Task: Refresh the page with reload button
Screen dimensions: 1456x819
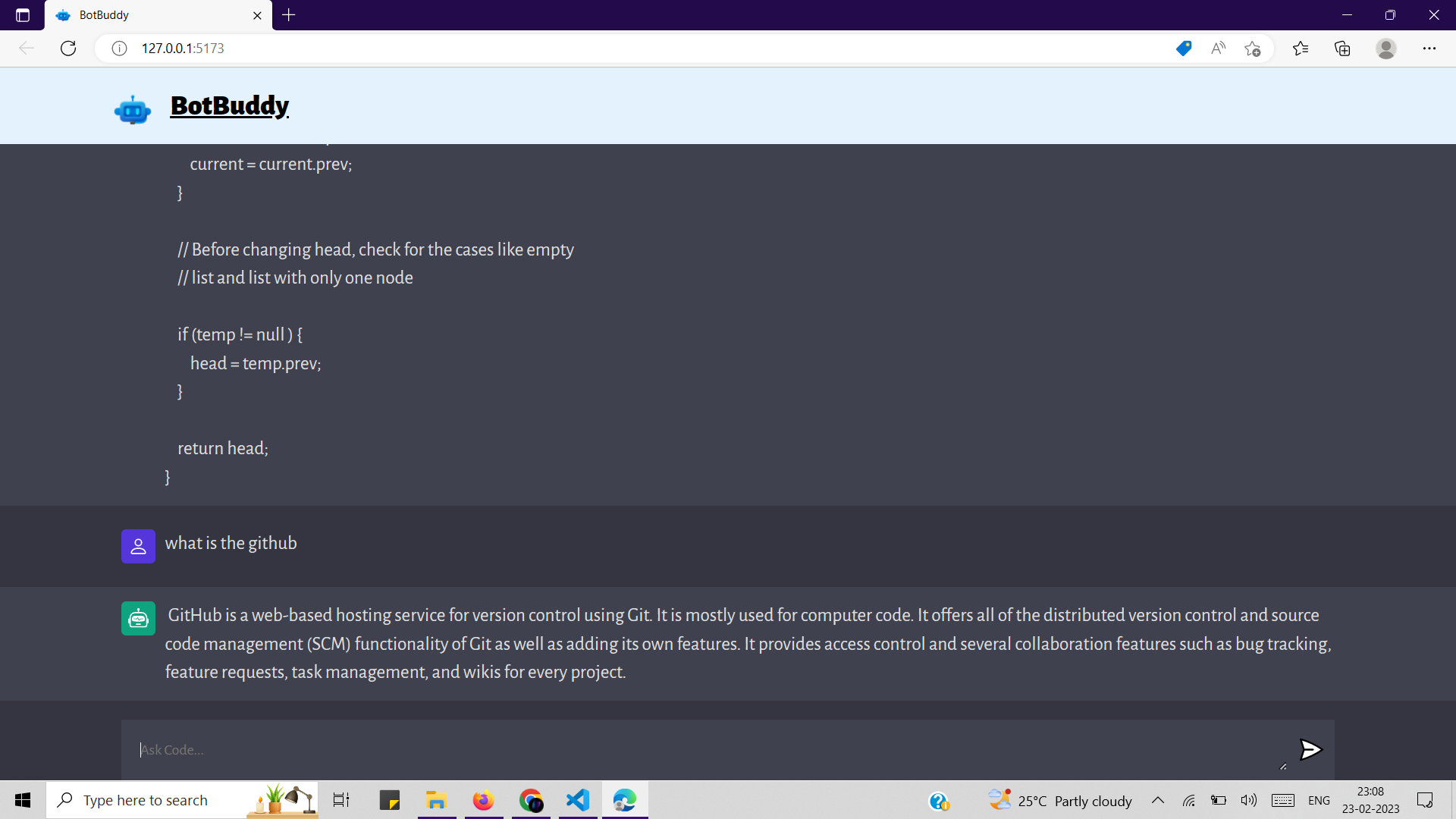Action: [68, 49]
